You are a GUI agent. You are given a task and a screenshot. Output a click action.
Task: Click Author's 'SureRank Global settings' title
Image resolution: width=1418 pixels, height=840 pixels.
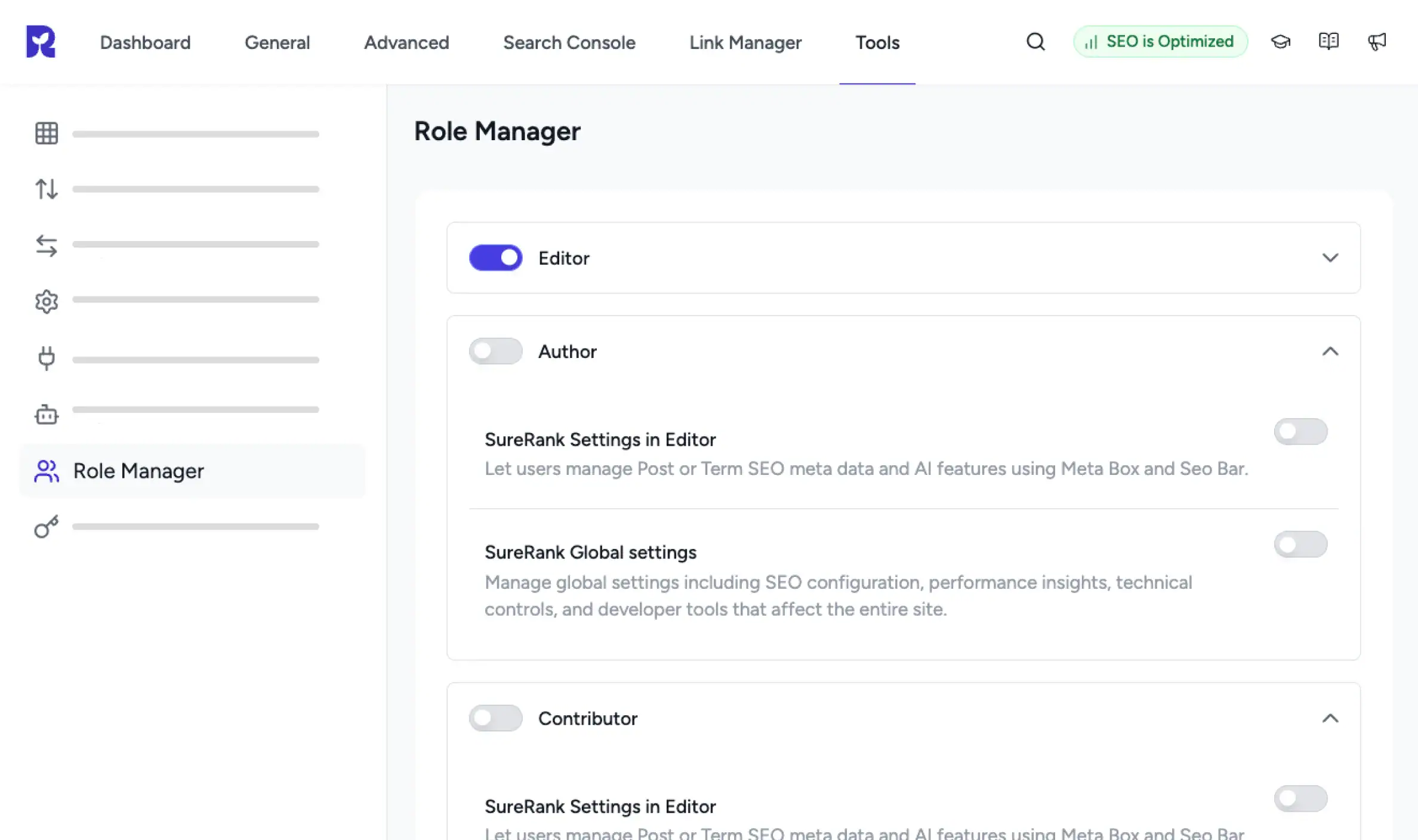590,552
